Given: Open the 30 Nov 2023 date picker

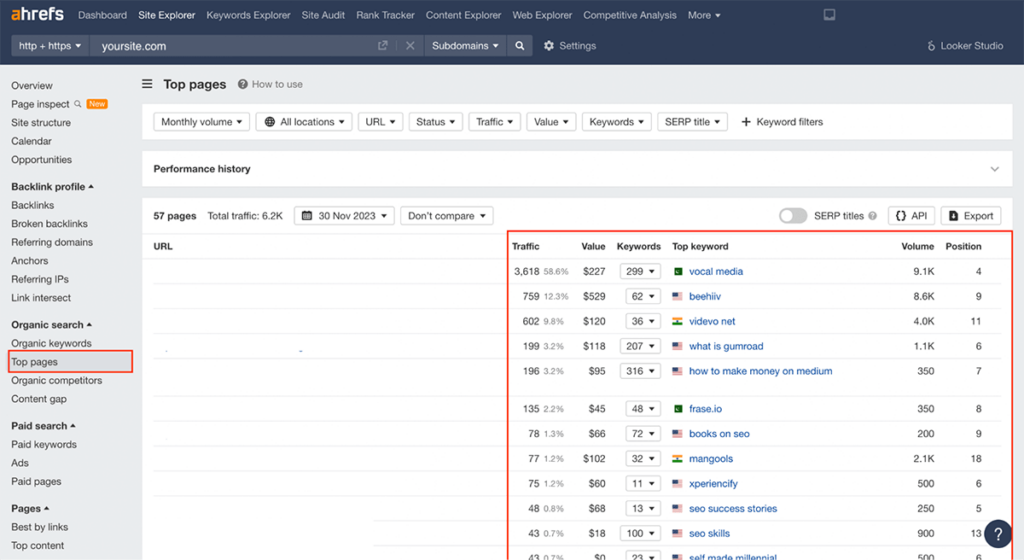Looking at the screenshot, I should 344,216.
